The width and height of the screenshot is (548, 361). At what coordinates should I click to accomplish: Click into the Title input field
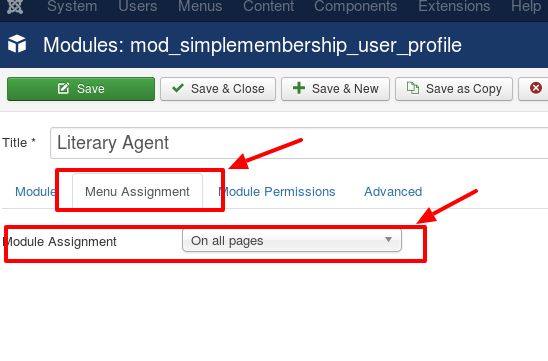[x=299, y=143]
